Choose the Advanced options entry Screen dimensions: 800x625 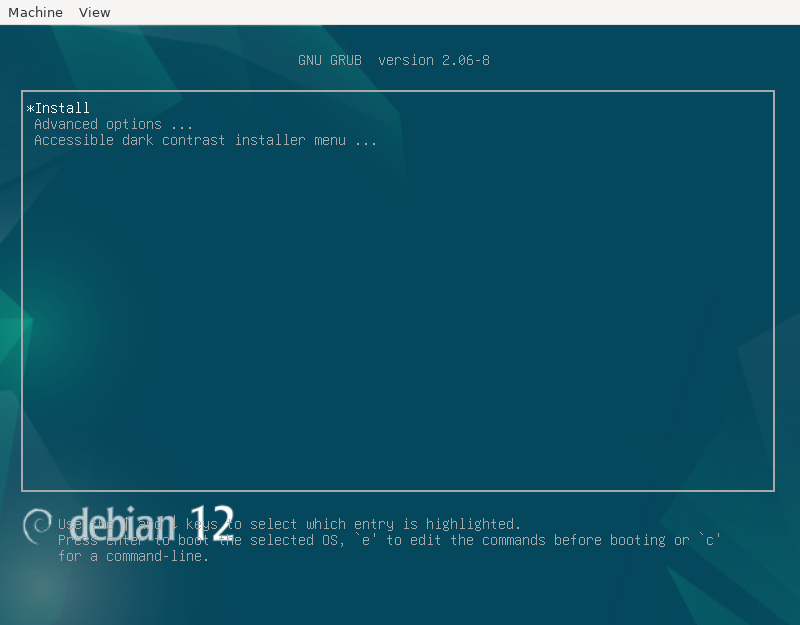tap(113, 124)
